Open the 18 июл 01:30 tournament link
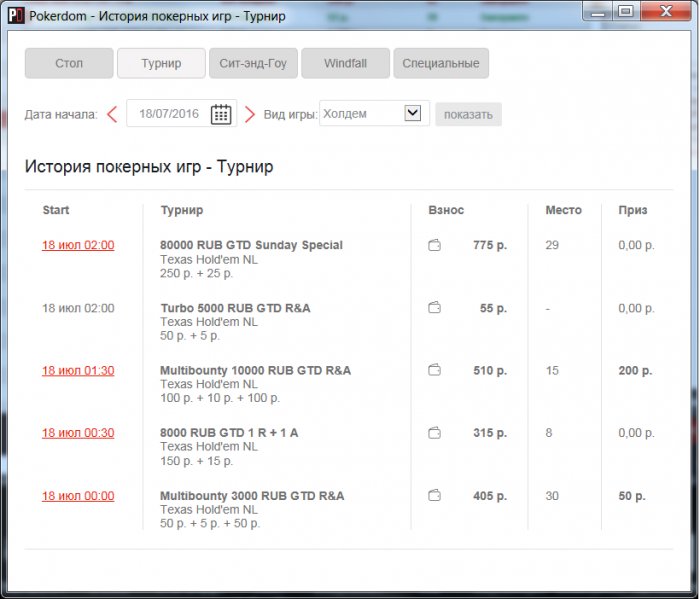The height and width of the screenshot is (599, 700). 78,371
